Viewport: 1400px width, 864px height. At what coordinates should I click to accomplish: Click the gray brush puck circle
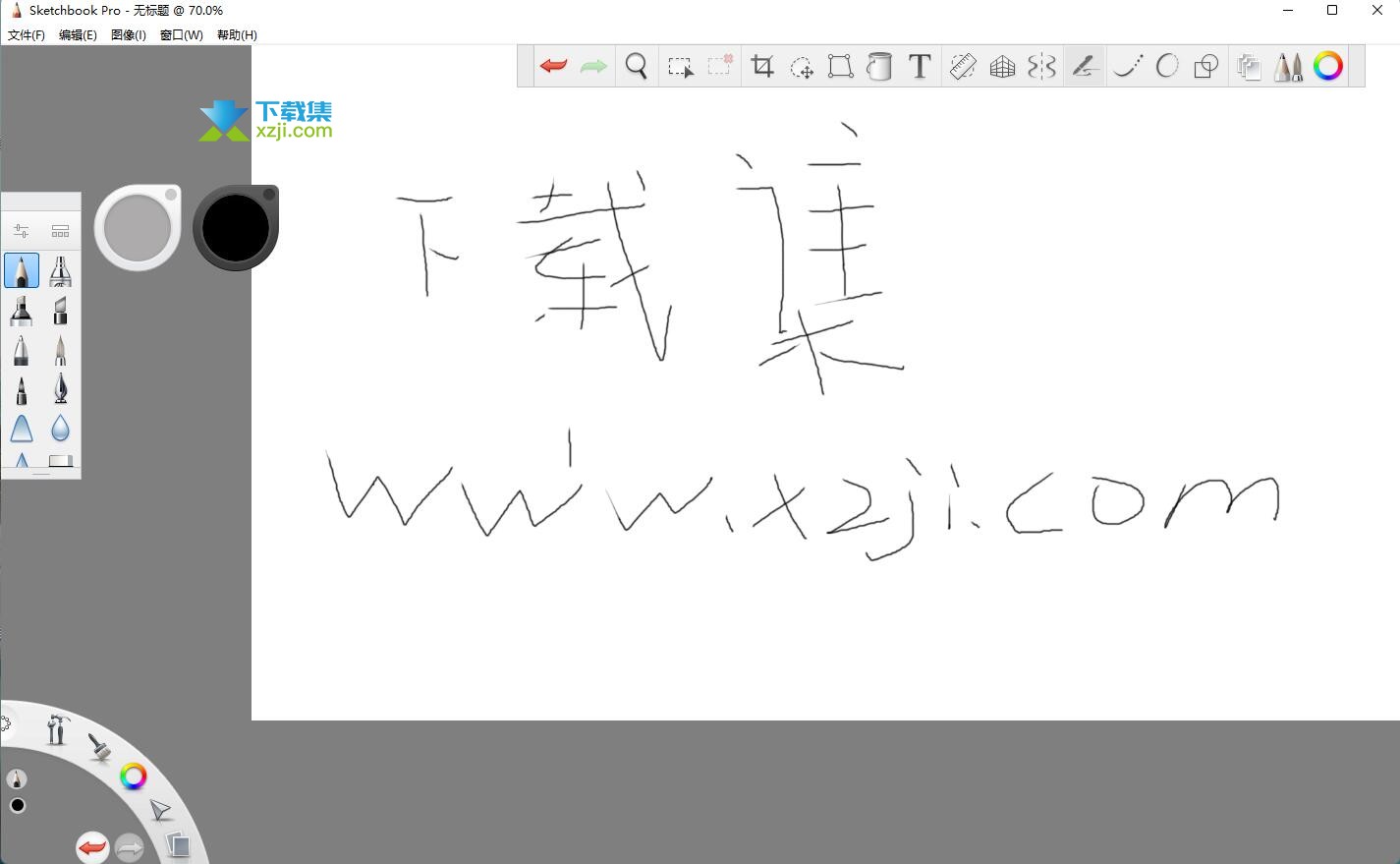138,227
